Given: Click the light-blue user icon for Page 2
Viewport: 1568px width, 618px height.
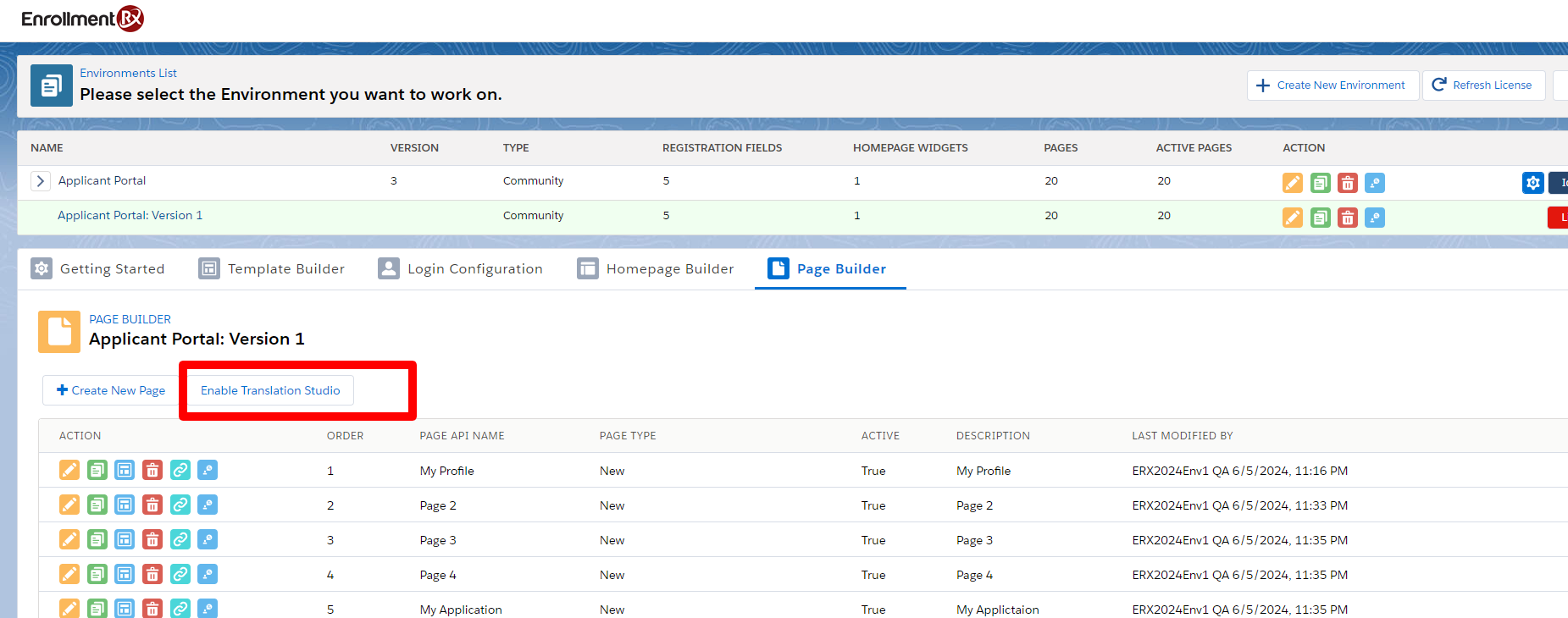Looking at the screenshot, I should [208, 505].
